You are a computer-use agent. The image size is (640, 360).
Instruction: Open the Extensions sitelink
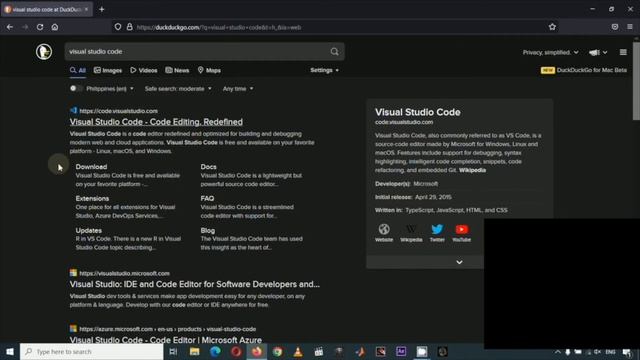click(x=92, y=198)
